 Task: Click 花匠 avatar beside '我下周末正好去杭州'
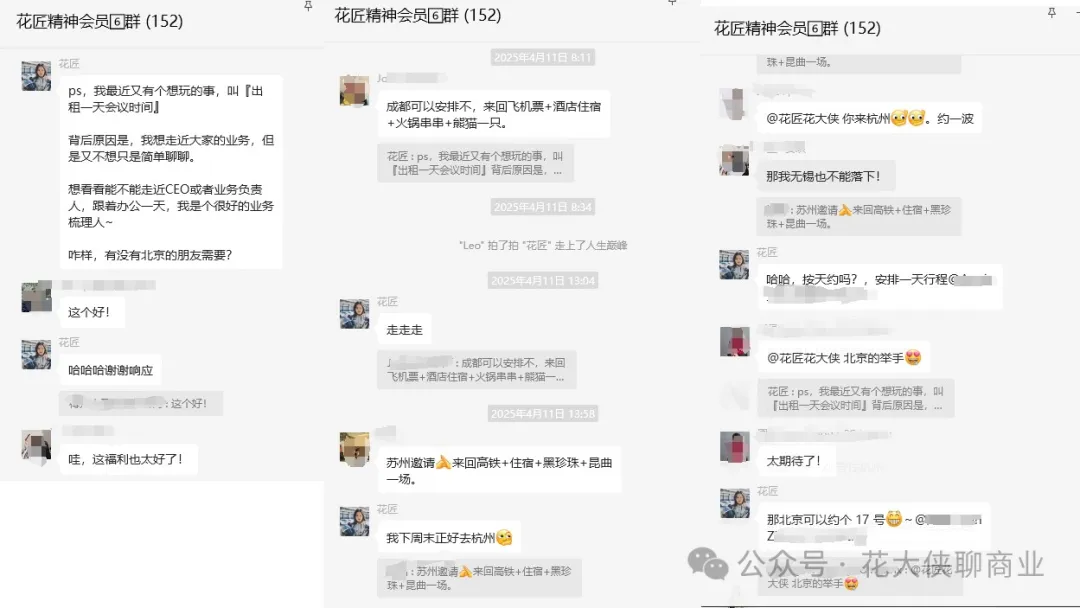[355, 521]
